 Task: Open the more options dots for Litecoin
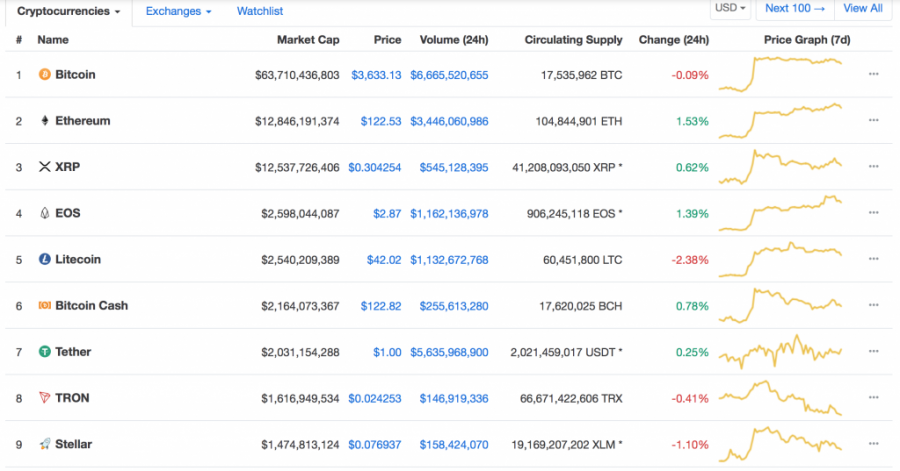(874, 259)
